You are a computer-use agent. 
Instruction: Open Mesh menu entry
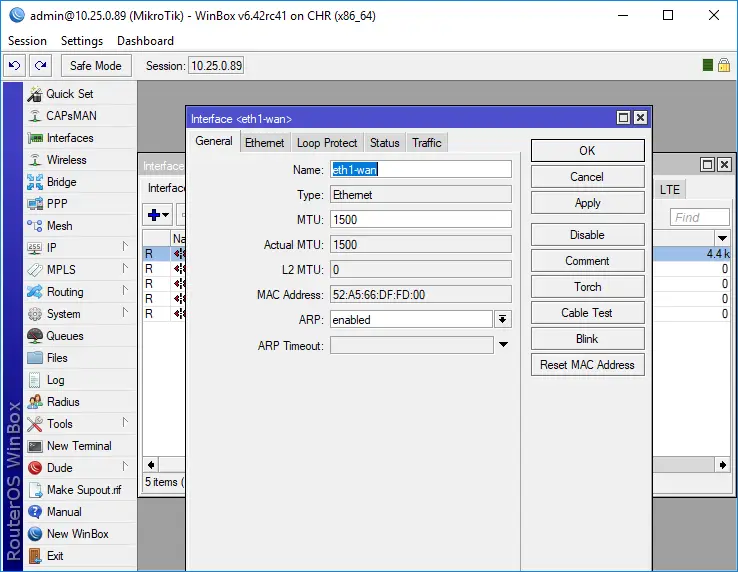[x=80, y=226]
